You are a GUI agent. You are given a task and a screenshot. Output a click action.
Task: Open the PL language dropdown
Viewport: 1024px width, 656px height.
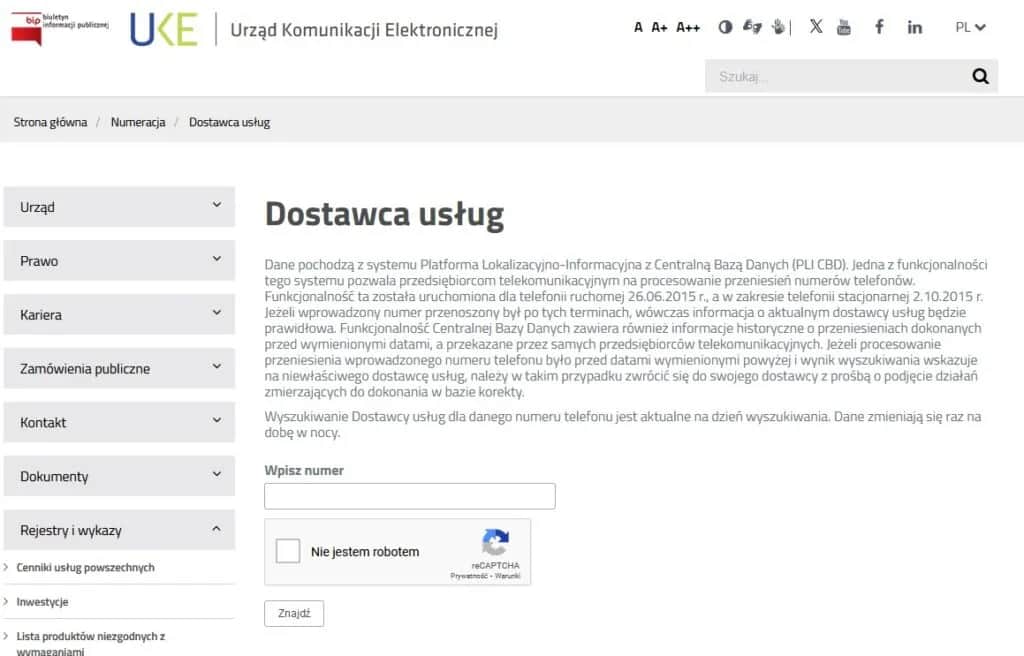pyautogui.click(x=966, y=27)
